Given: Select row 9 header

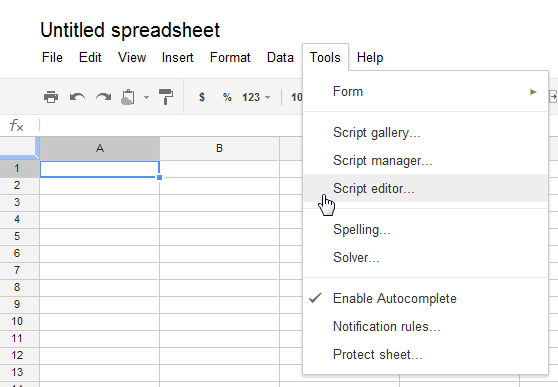Looking at the screenshot, I should point(19,304).
